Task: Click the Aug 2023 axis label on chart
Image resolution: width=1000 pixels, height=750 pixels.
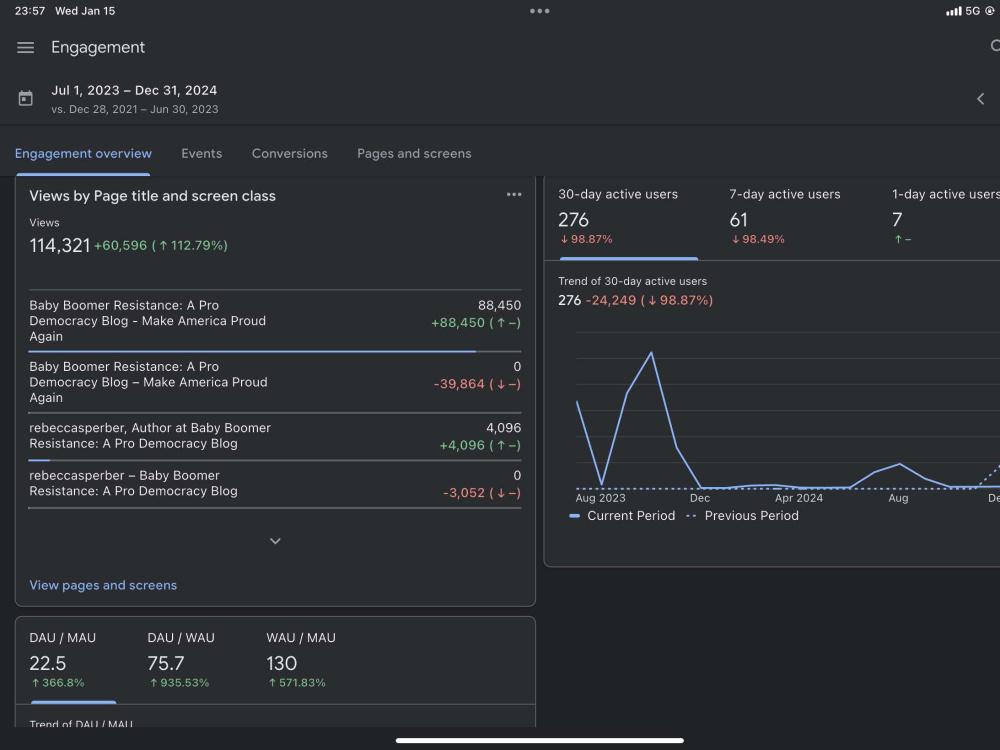Action: pyautogui.click(x=600, y=498)
